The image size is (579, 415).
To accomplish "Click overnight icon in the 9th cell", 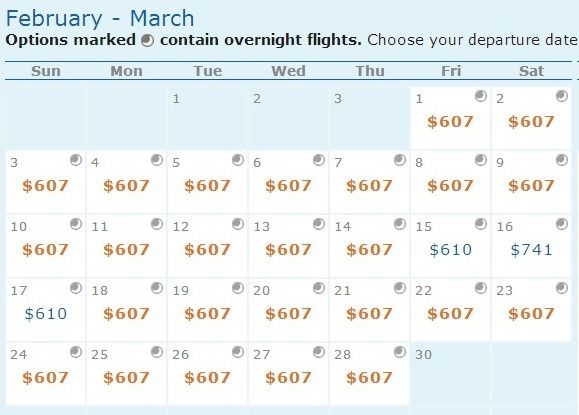I will click(x=562, y=160).
